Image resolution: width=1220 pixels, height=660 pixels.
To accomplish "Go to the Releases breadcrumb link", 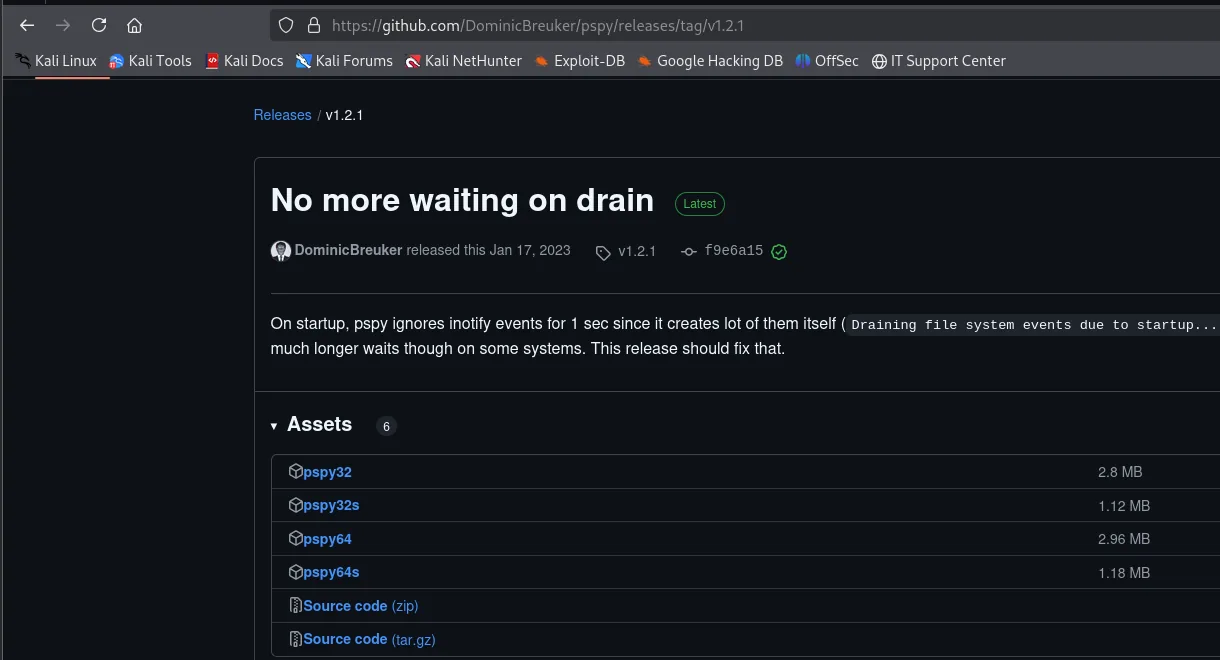I will [282, 115].
